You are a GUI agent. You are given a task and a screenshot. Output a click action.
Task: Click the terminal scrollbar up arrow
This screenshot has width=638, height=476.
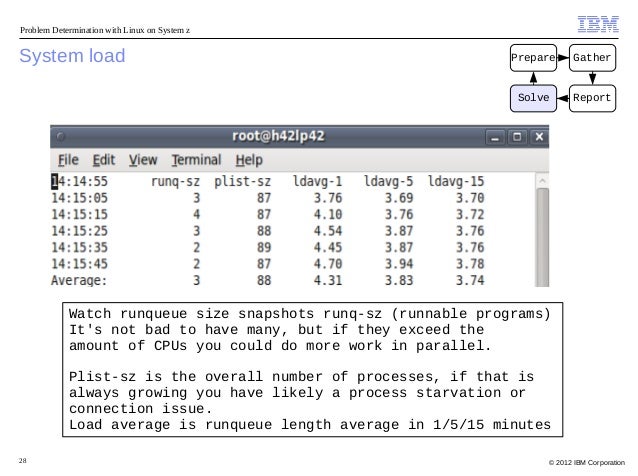(x=542, y=181)
